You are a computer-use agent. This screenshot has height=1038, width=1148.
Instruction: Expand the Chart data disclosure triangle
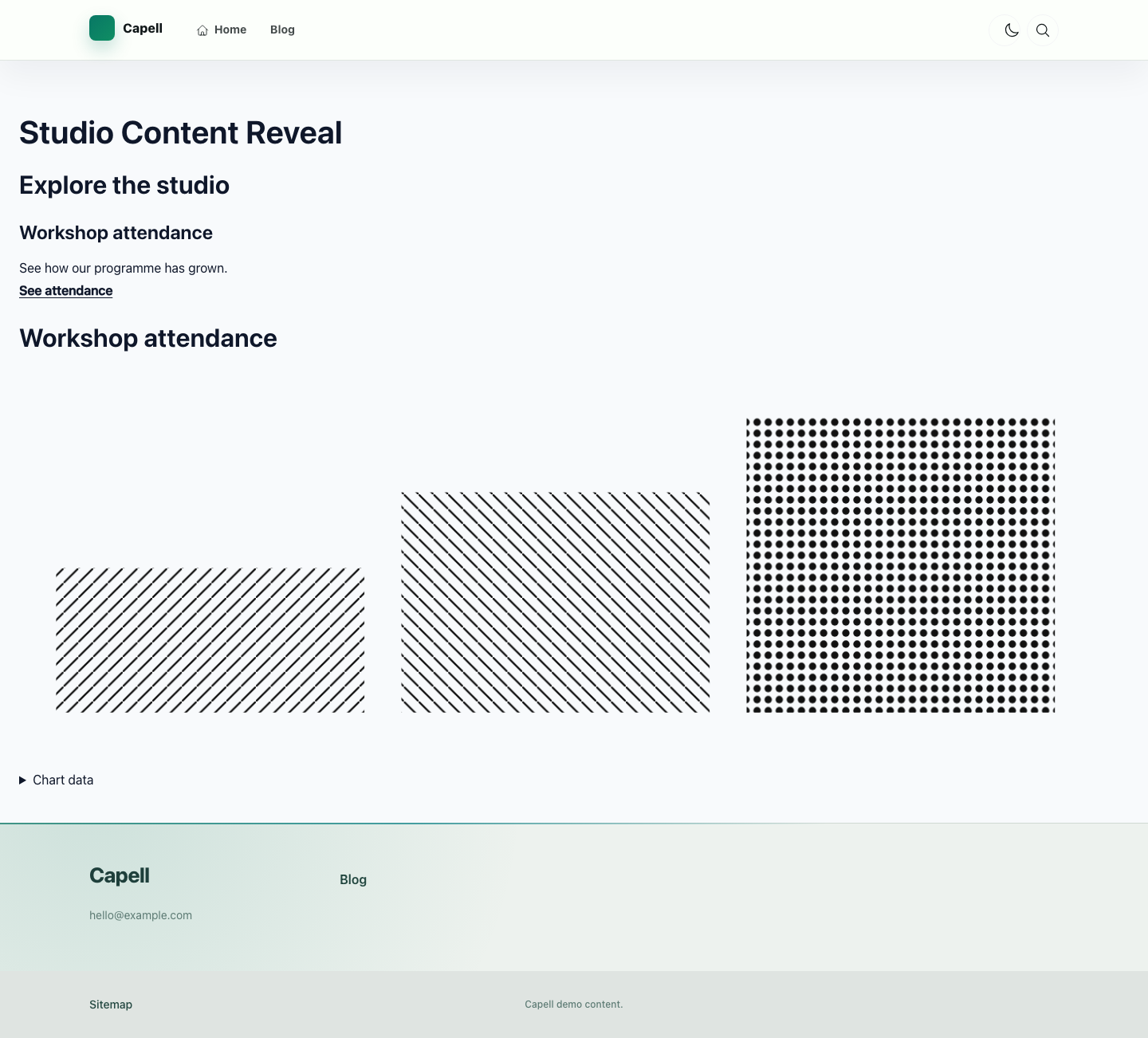[23, 780]
